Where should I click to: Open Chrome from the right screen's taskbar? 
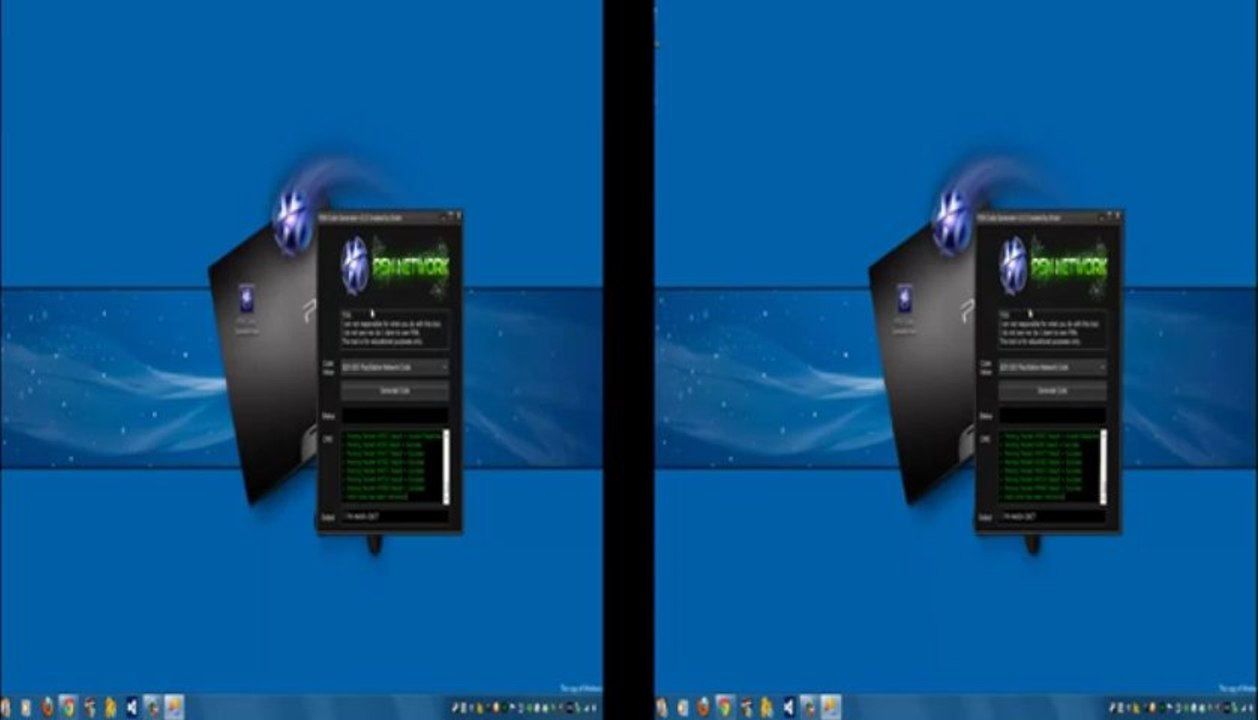tap(726, 707)
